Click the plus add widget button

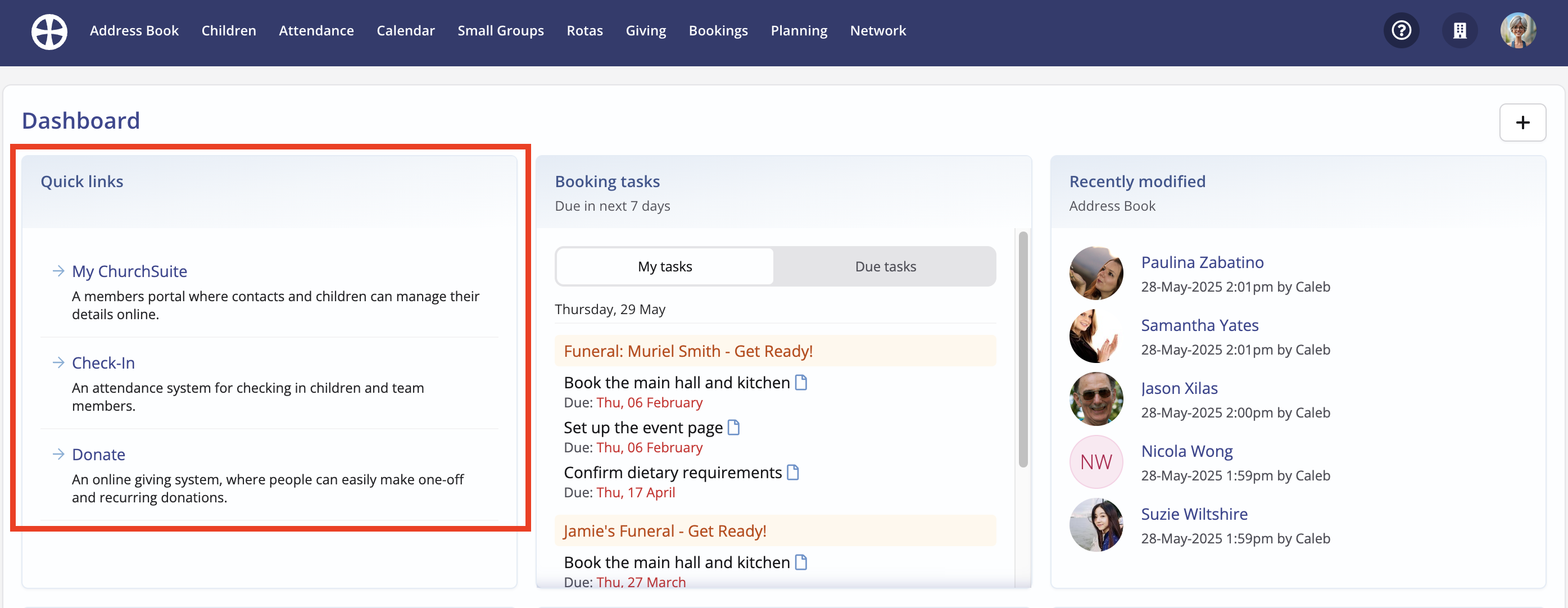[x=1522, y=122]
